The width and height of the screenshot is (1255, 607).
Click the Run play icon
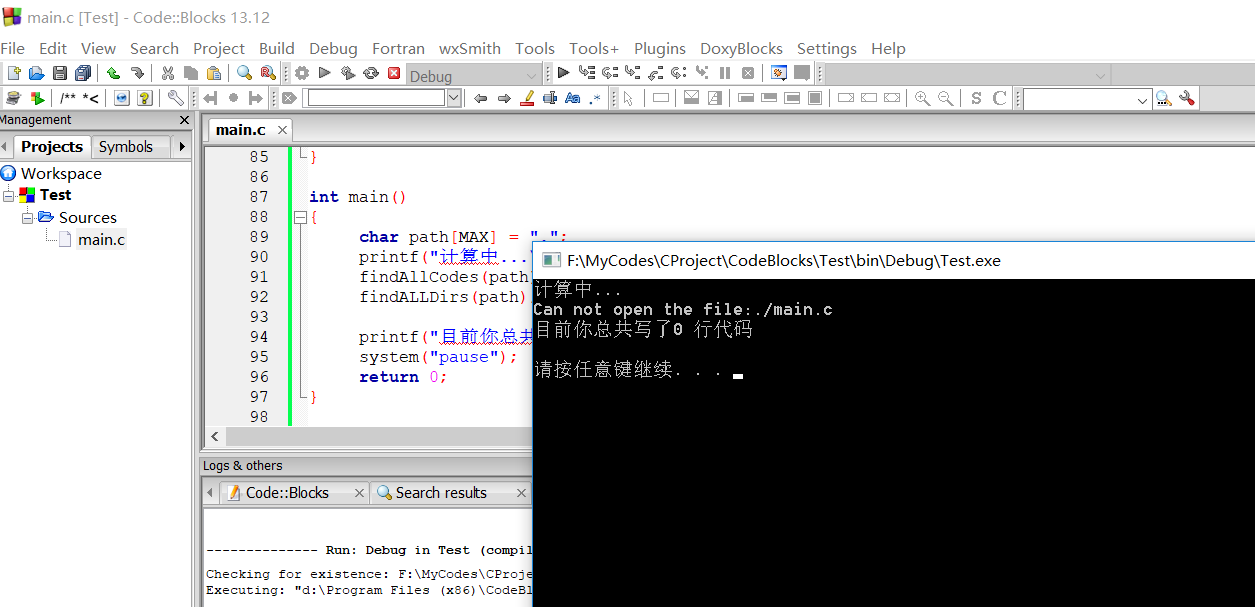tap(324, 73)
